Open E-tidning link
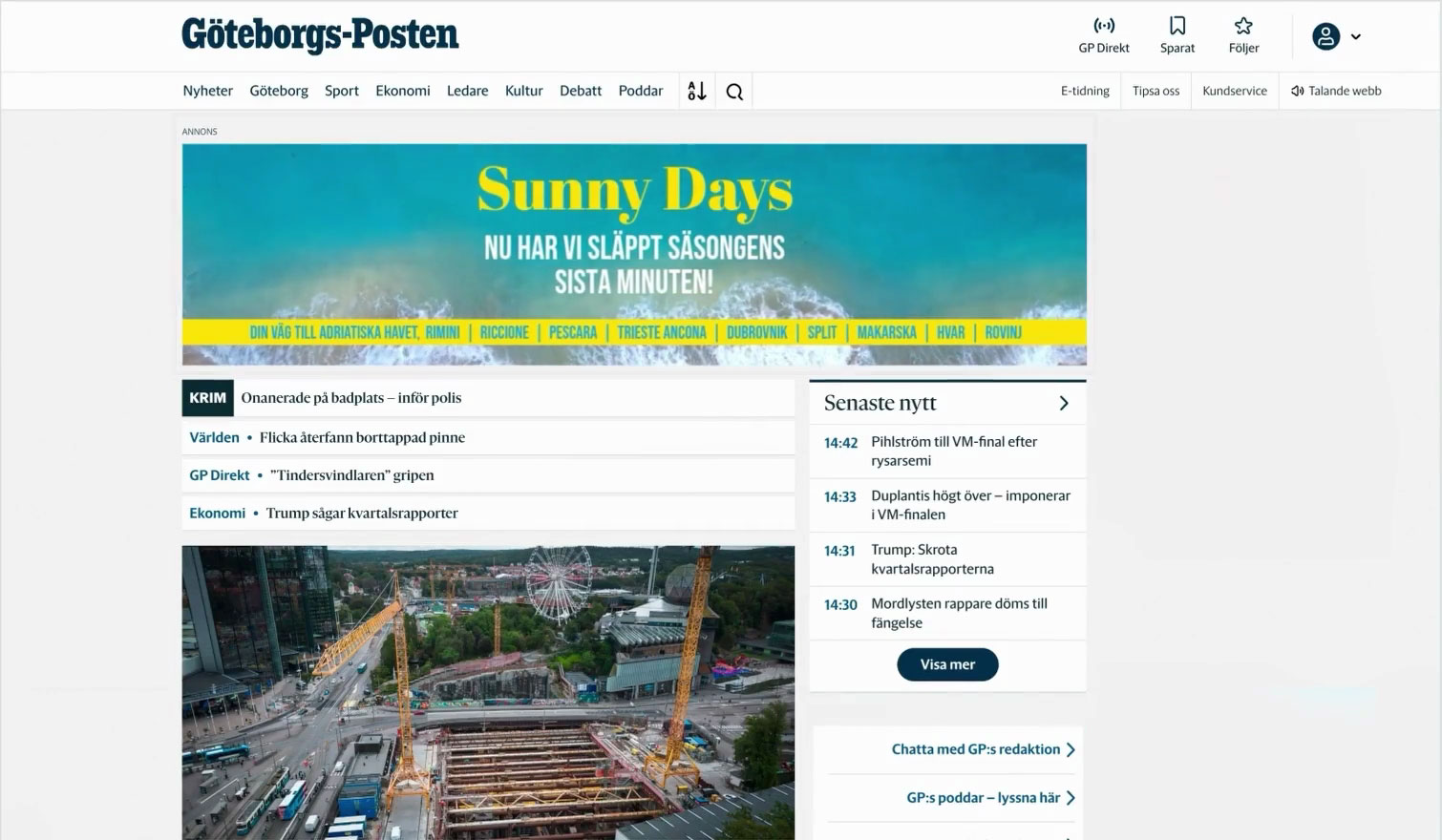 click(1085, 91)
